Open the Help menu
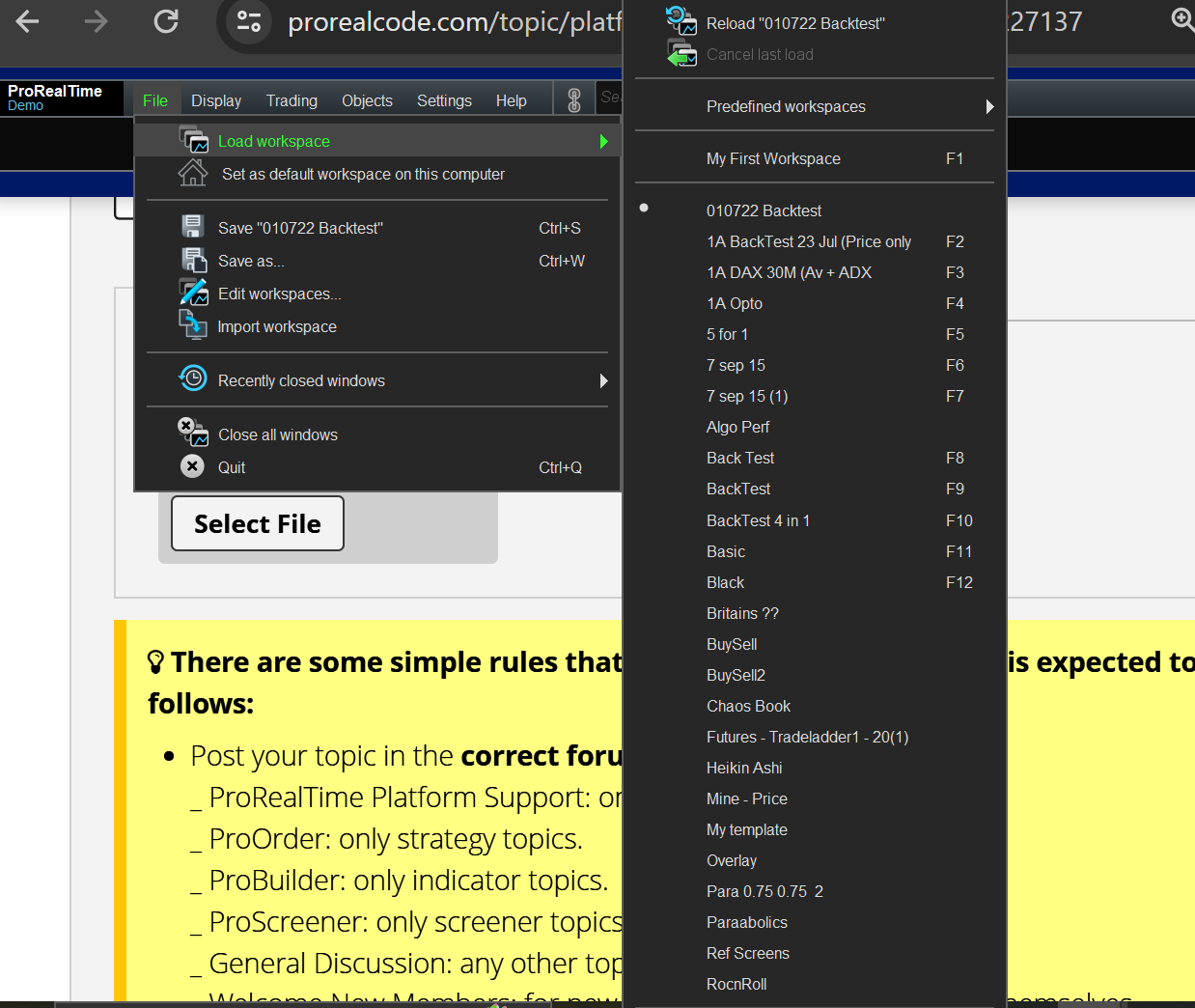The height and width of the screenshot is (1008, 1195). [511, 100]
